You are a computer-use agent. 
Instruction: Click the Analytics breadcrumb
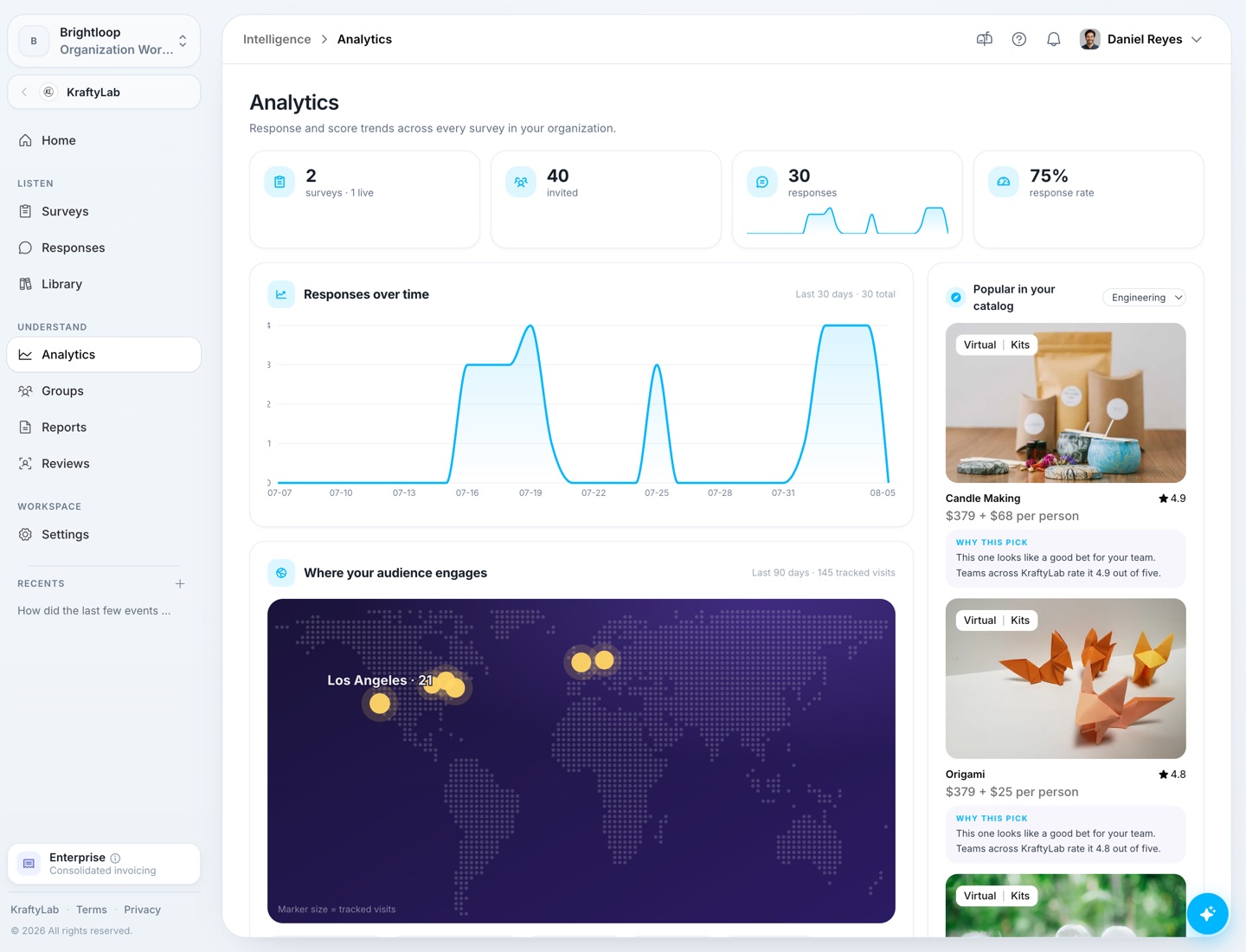pos(364,39)
